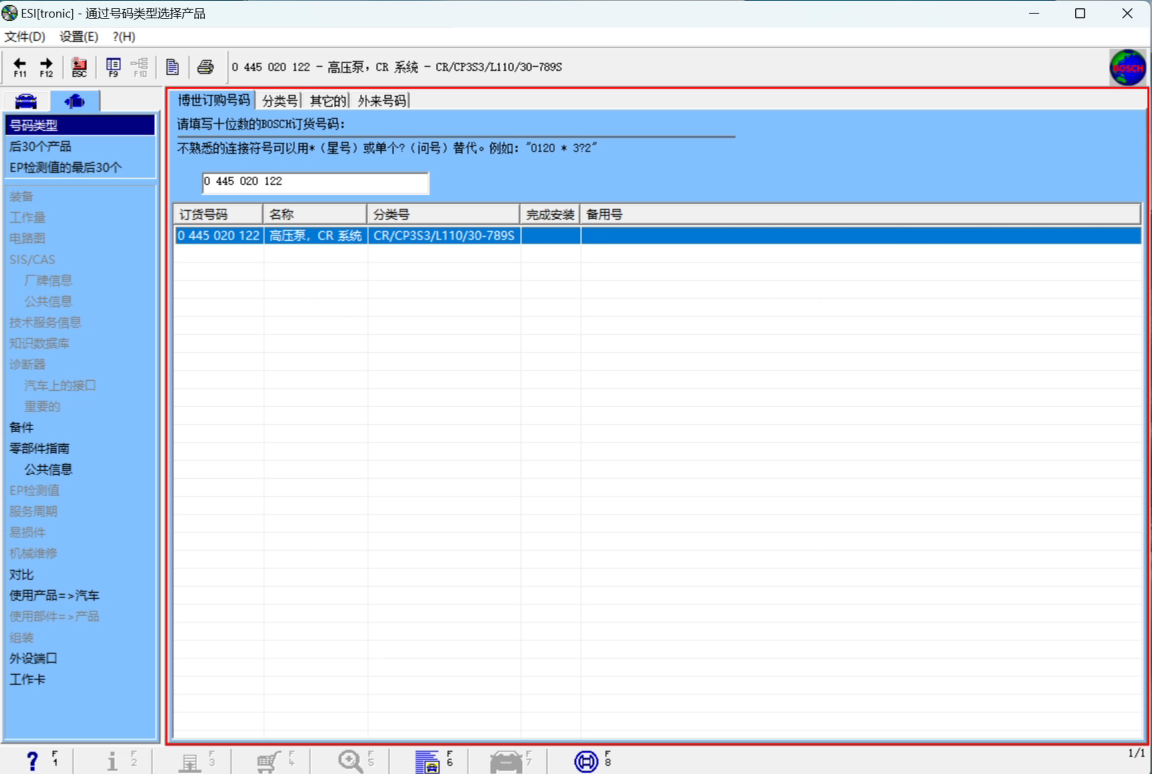Select the result row 0 445 020 122
1152x774 pixels.
658,236
